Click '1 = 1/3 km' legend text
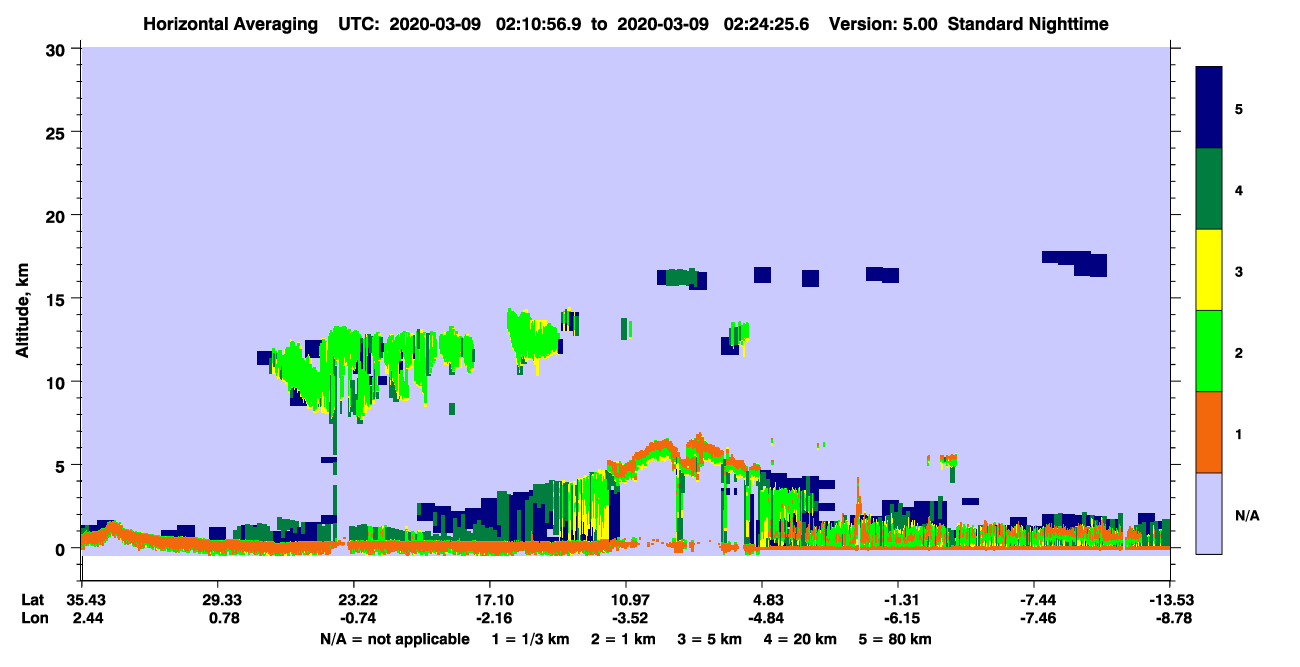1300x667 pixels. pos(529,639)
